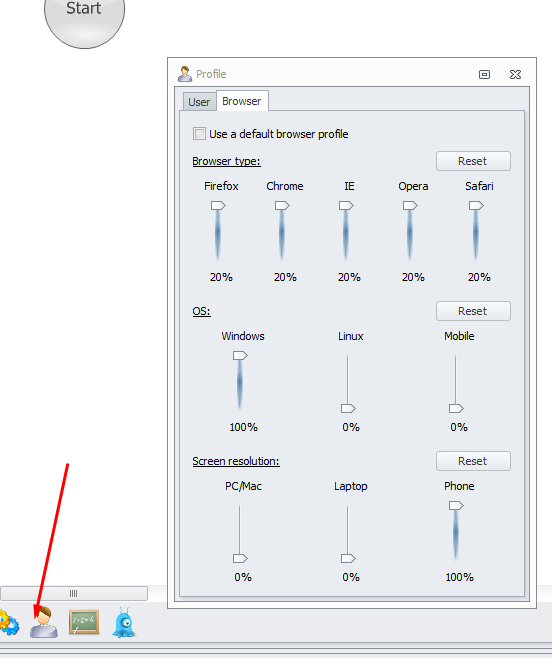The width and height of the screenshot is (552, 658).
Task: Click the horizontal scrollbar thumb
Action: click(x=74, y=593)
